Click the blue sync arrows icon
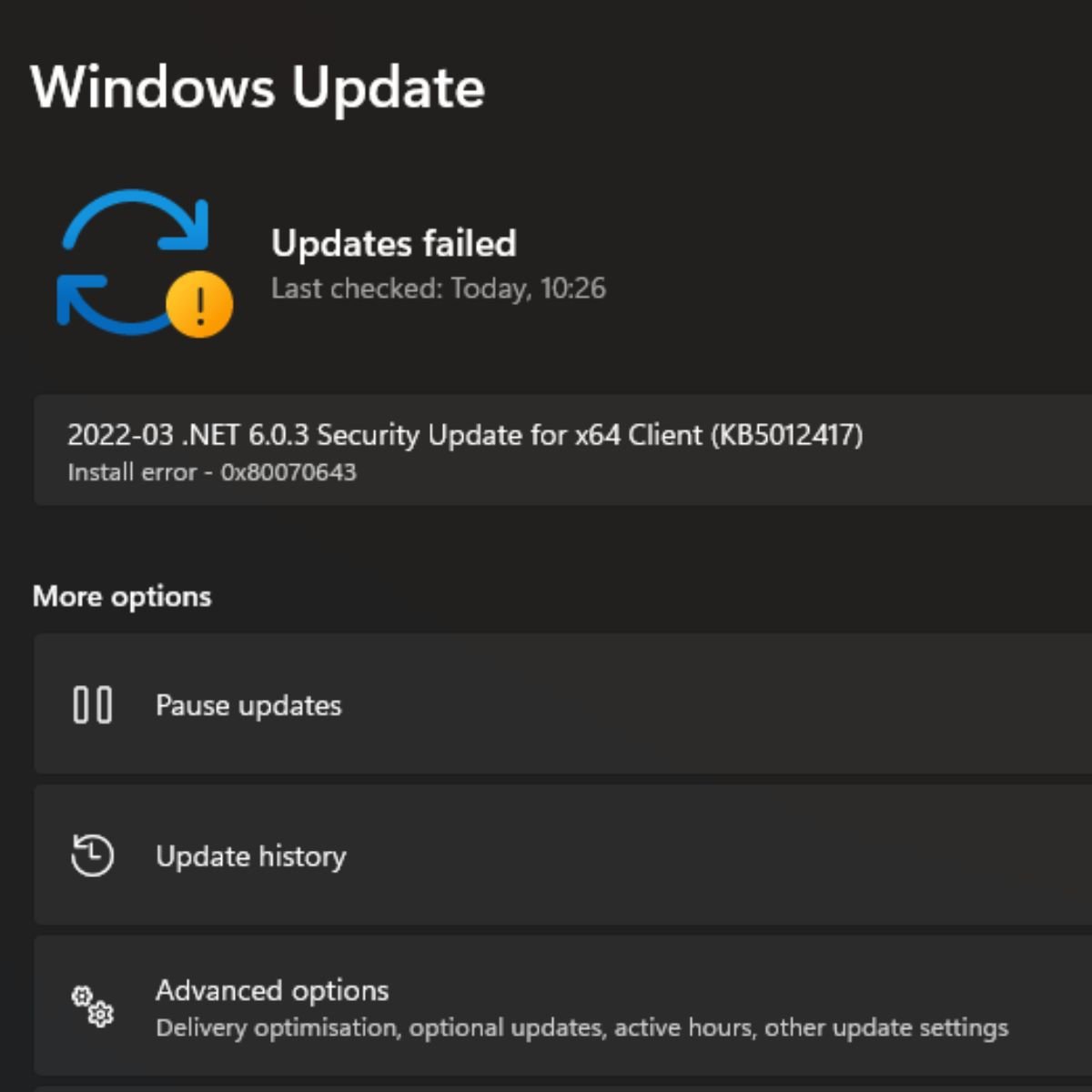Viewport: 1092px width, 1092px height. coord(135,259)
